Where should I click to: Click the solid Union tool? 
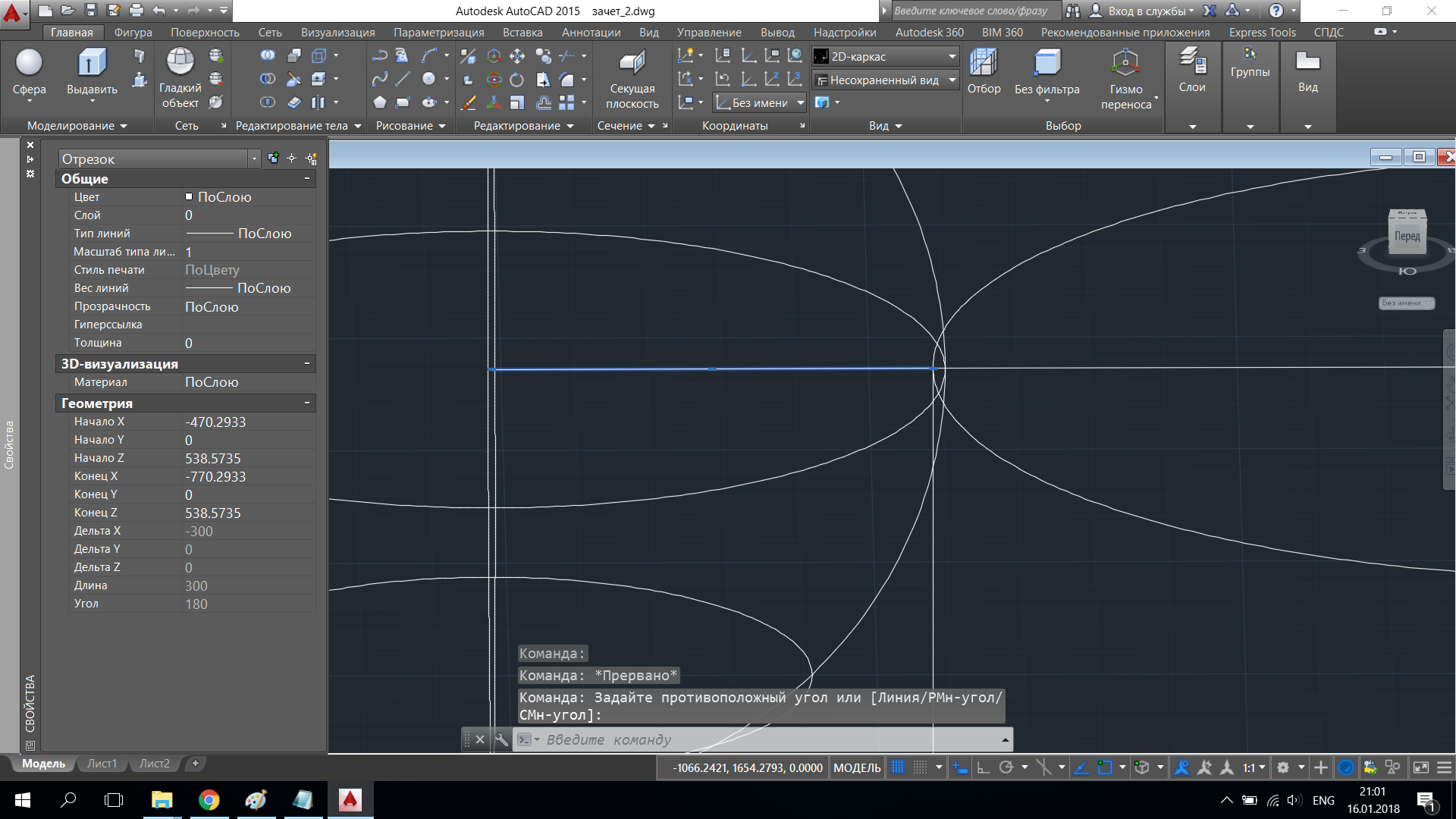268,55
